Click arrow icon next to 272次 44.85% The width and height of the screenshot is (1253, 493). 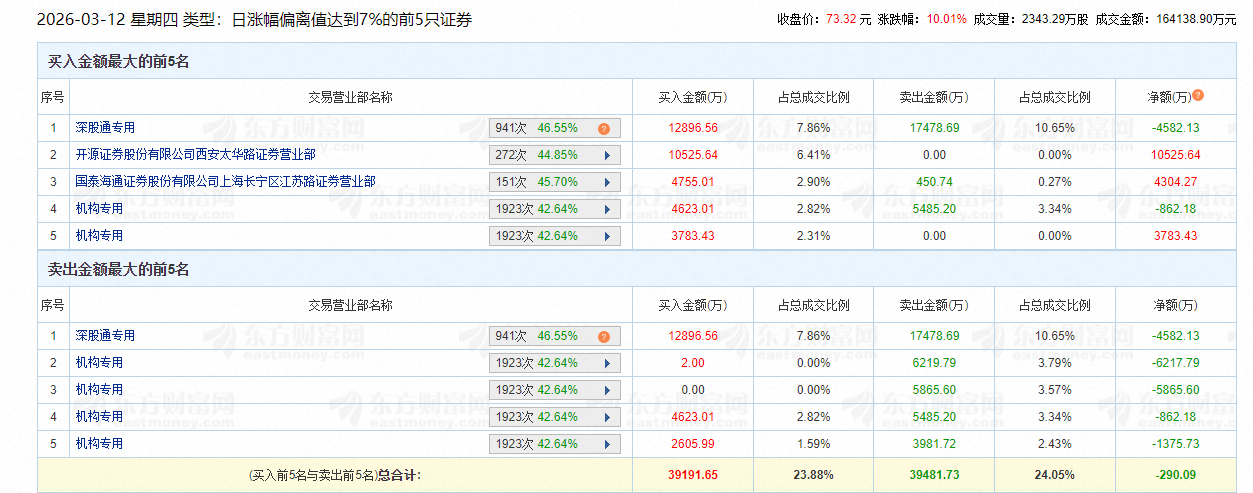606,155
